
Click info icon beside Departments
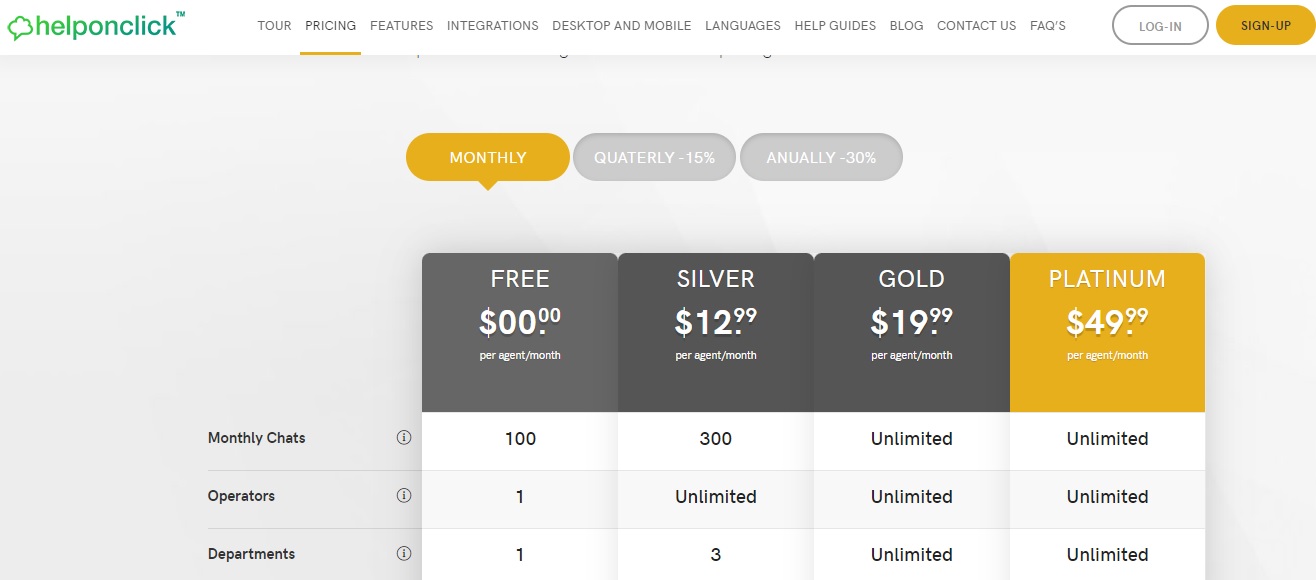404,554
